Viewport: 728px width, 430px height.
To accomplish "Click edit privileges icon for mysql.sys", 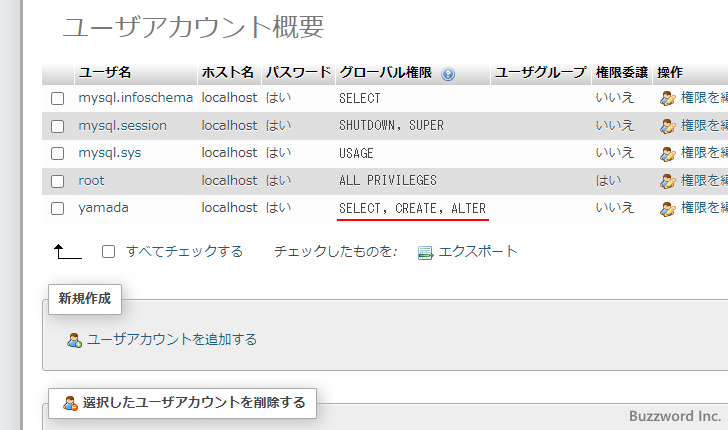I will (668, 154).
